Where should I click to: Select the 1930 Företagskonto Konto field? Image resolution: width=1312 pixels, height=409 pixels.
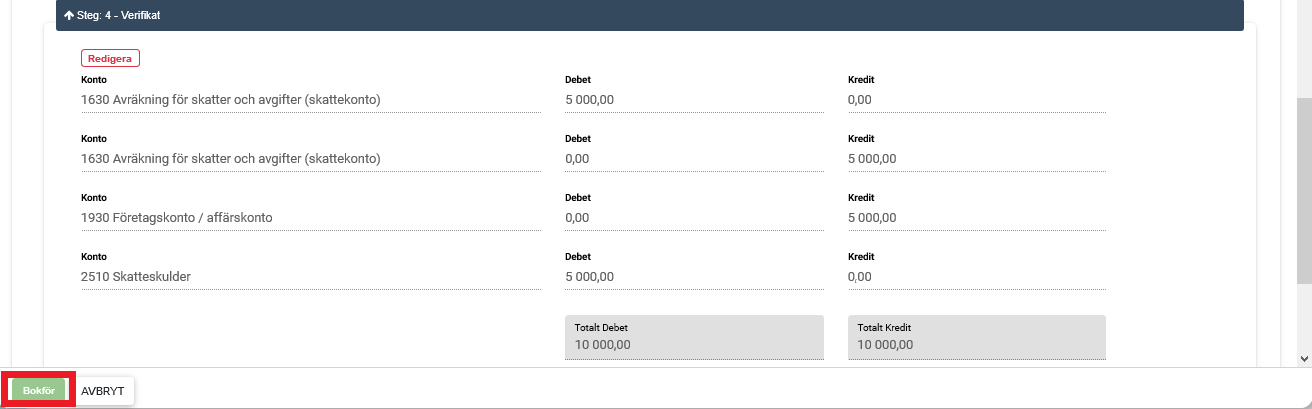click(310, 218)
